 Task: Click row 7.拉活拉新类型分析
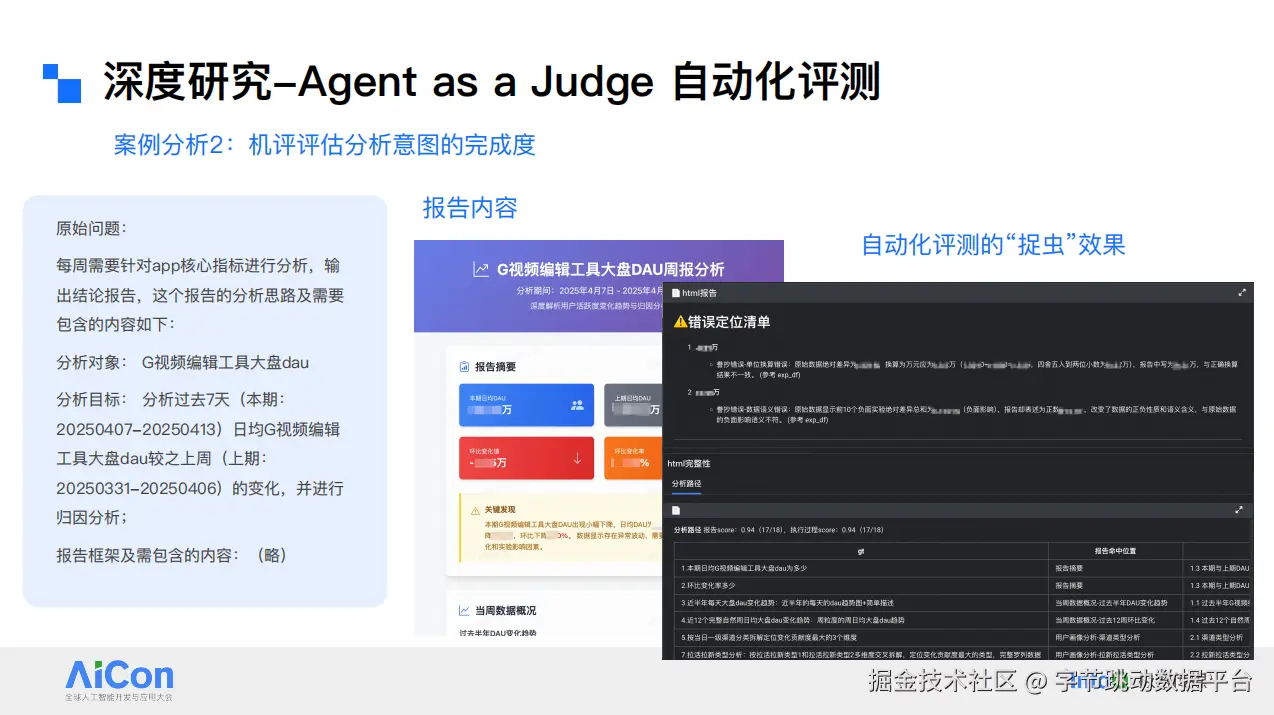tap(861, 654)
